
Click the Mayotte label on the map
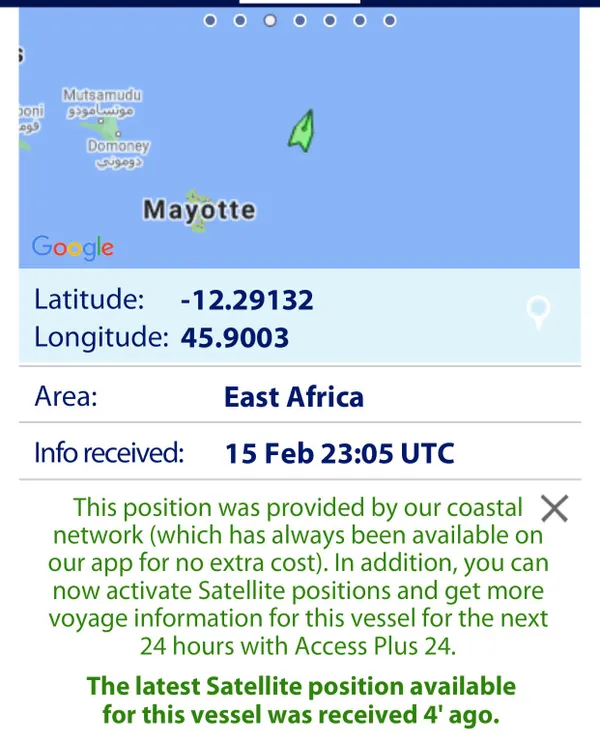point(199,210)
